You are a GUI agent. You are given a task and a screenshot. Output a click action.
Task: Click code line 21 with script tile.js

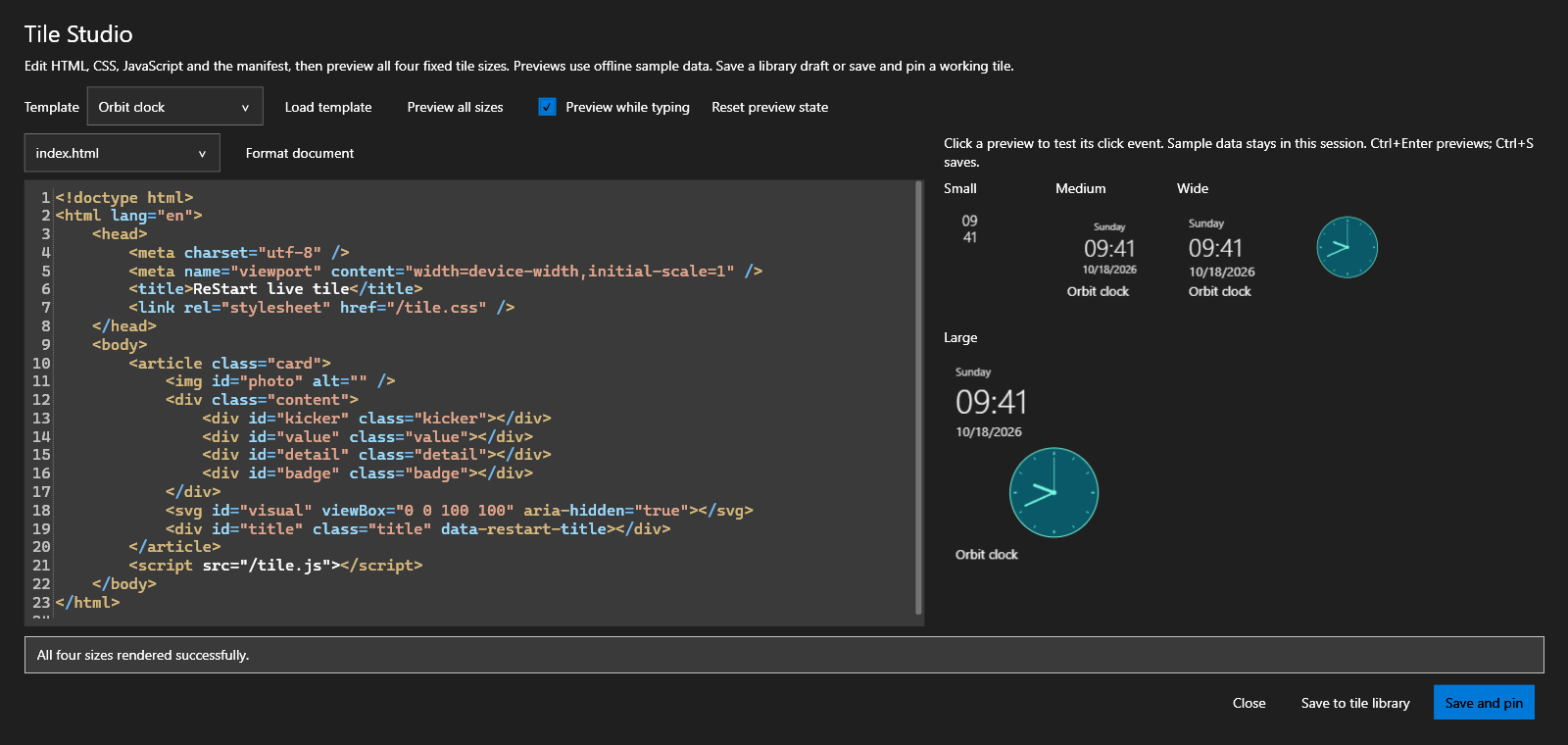275,565
